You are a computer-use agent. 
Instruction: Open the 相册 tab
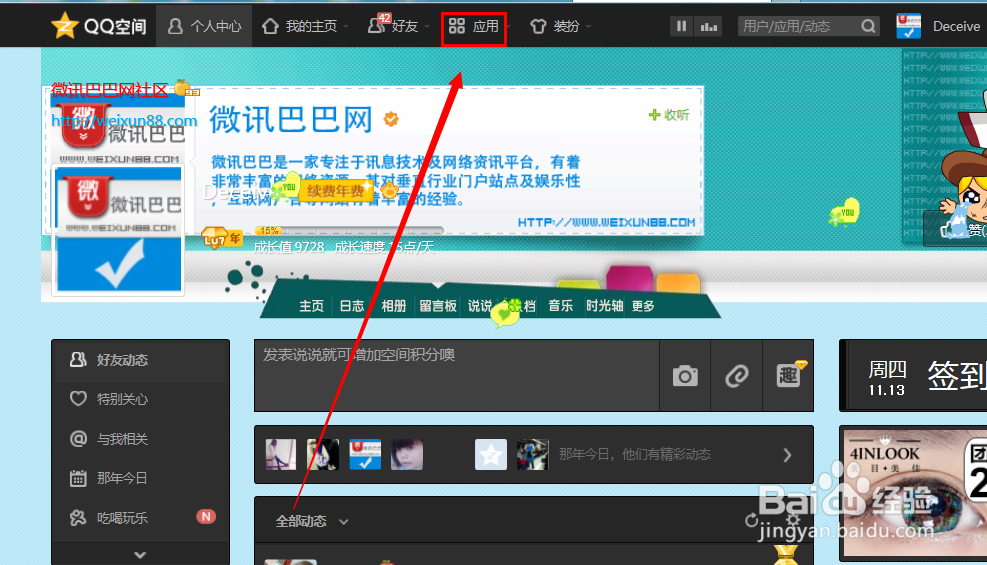pos(393,306)
